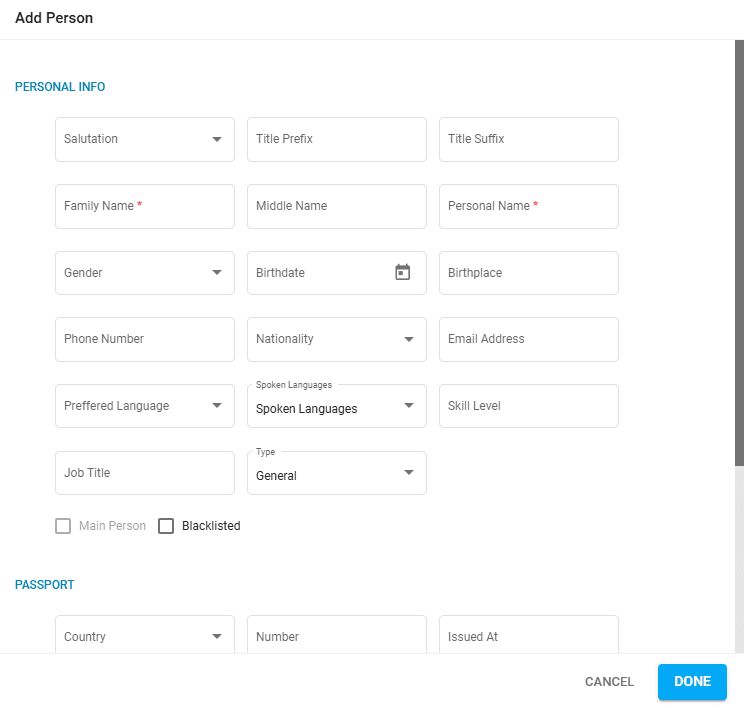Open the passport Country dropdown
Screen dimensions: 744x708
pos(145,637)
